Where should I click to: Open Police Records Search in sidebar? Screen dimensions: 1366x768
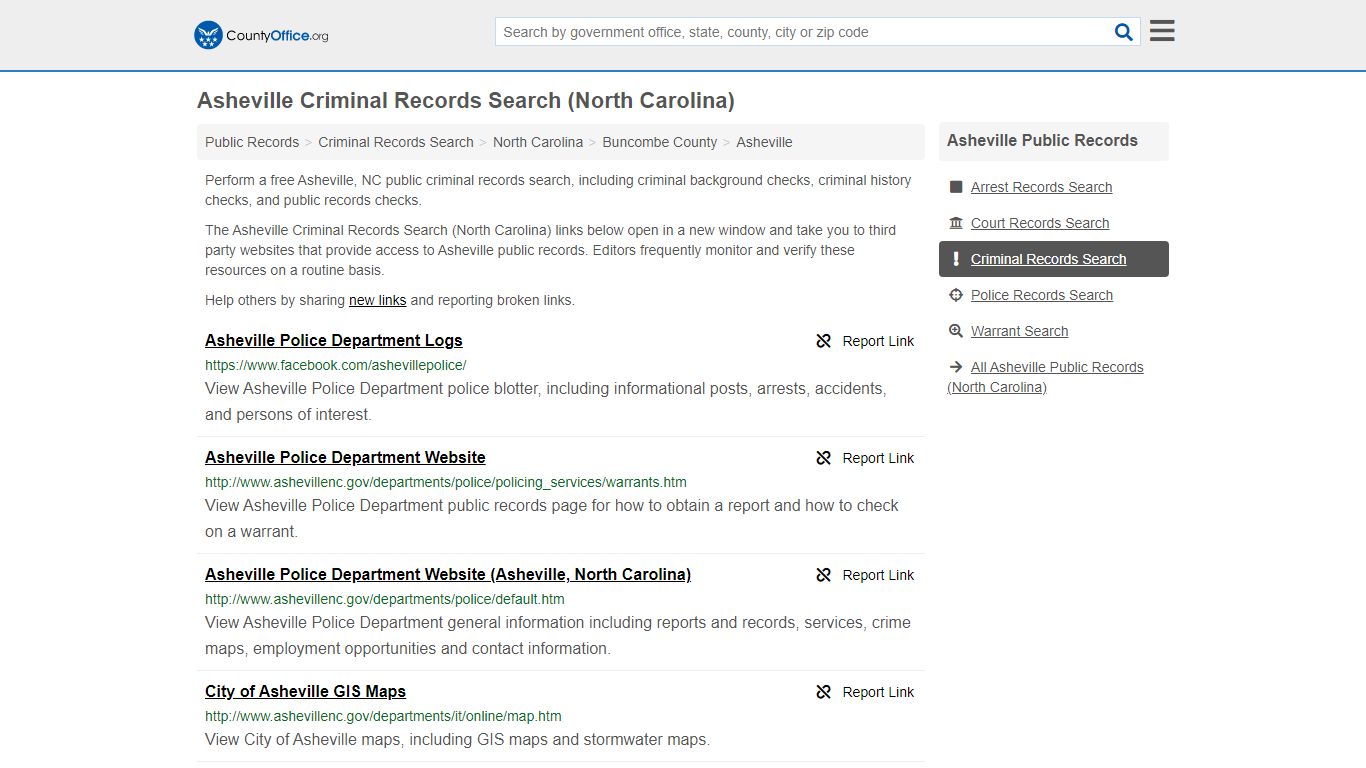(x=1042, y=295)
